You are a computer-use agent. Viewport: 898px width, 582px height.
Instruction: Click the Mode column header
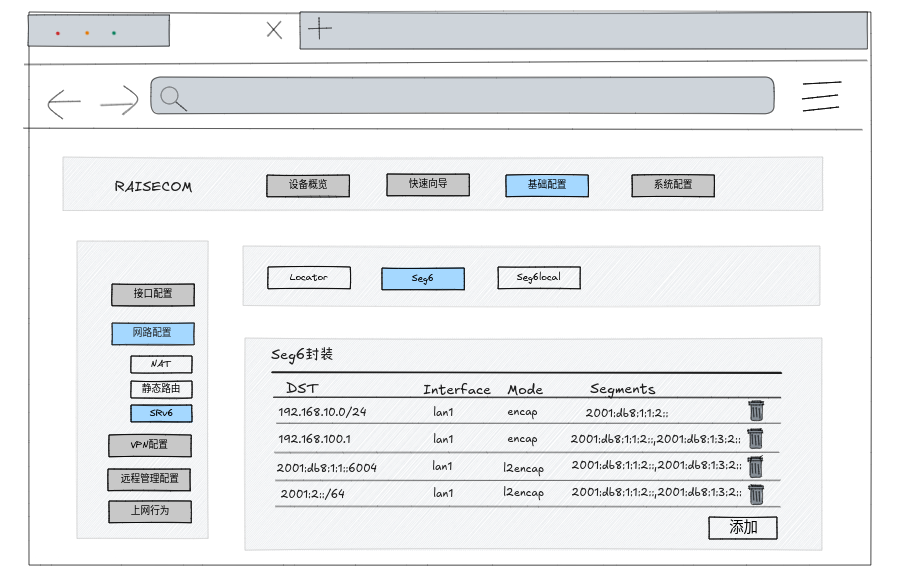coord(525,390)
